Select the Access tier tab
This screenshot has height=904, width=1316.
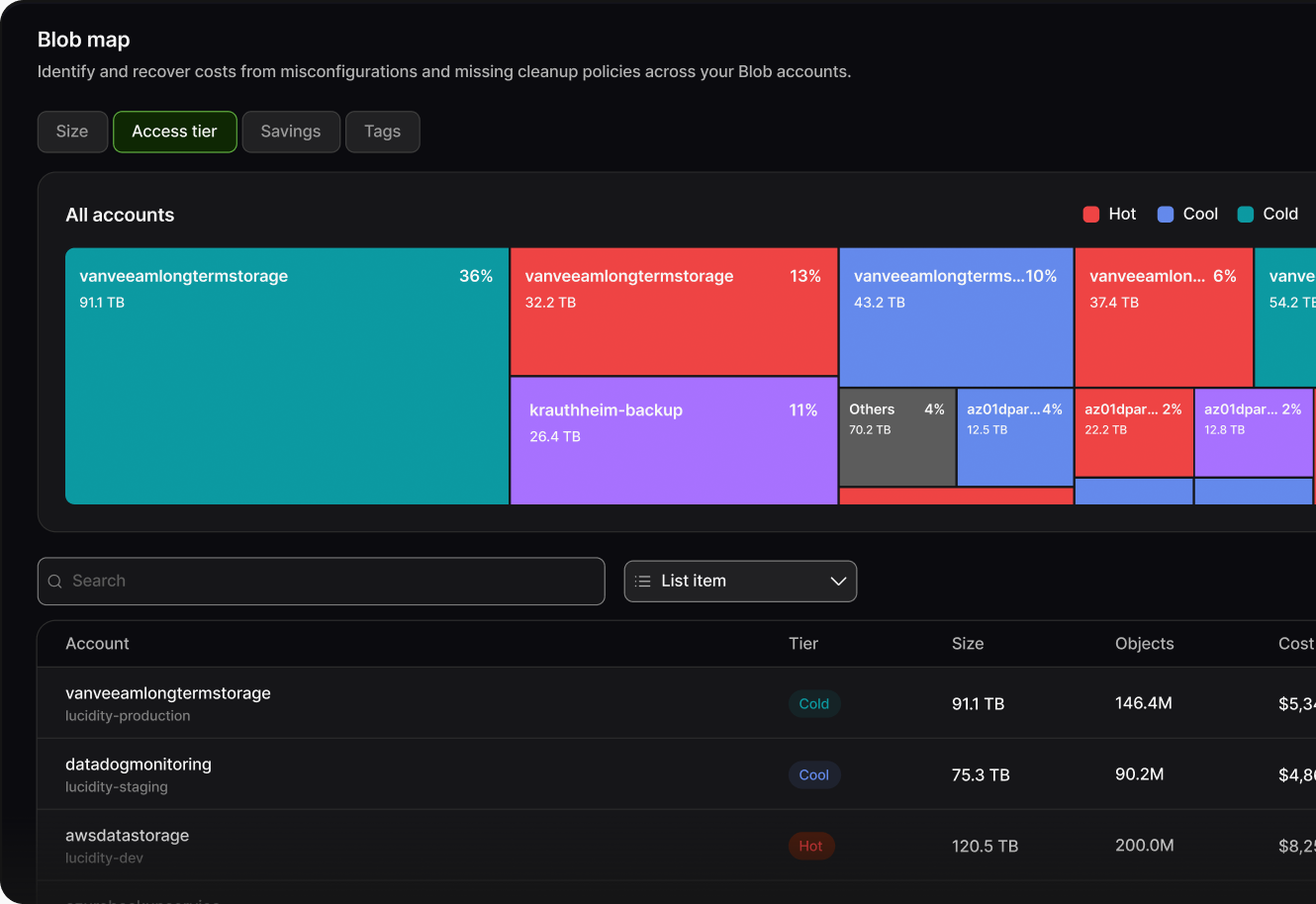click(x=175, y=132)
